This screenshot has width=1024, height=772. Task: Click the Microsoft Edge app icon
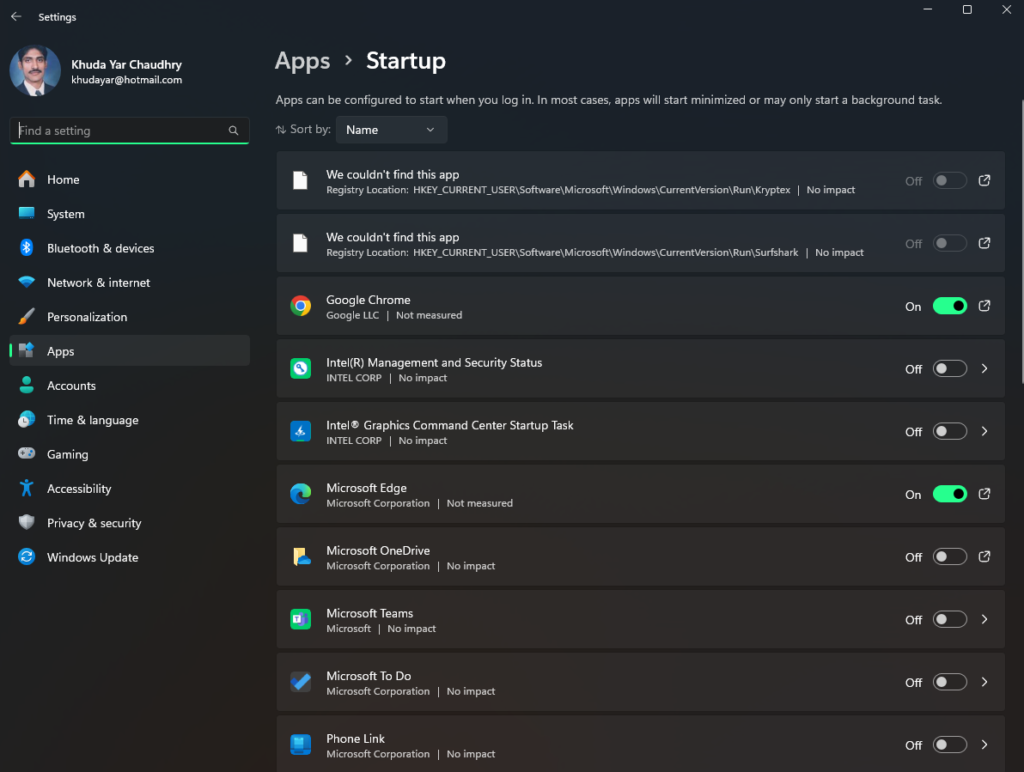pos(300,494)
